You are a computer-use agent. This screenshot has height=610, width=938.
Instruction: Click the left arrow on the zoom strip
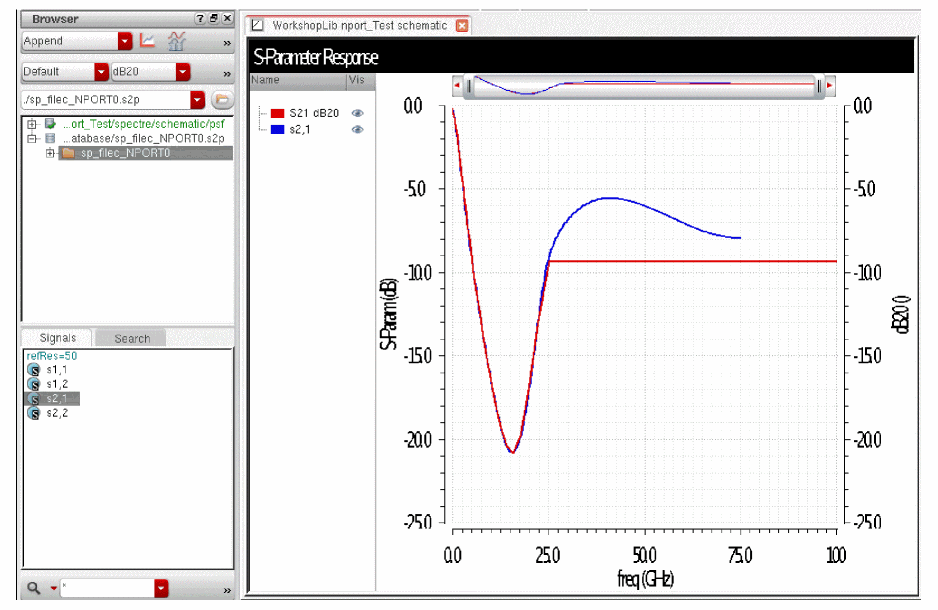(457, 87)
